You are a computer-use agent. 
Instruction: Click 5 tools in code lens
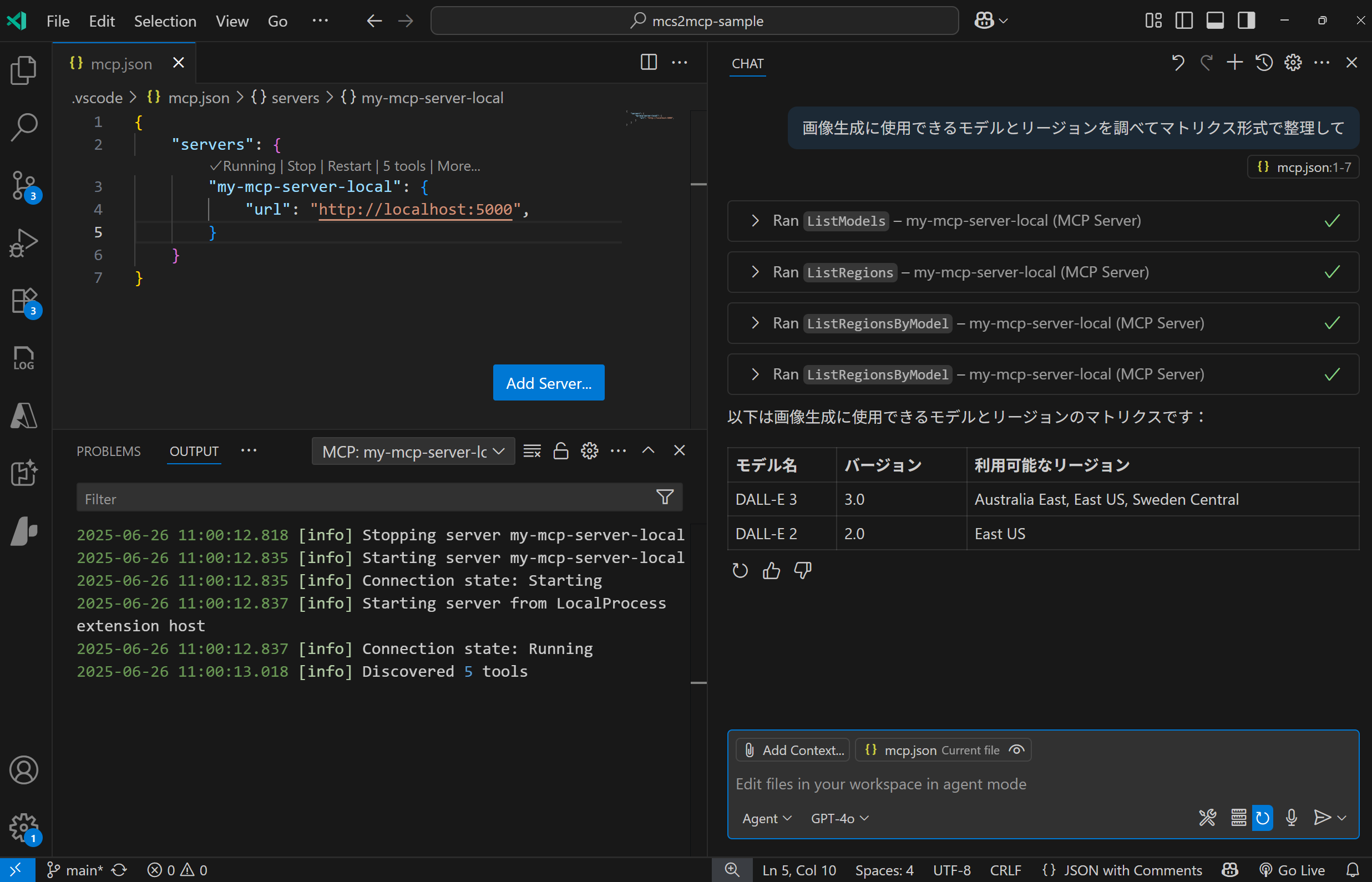404,166
